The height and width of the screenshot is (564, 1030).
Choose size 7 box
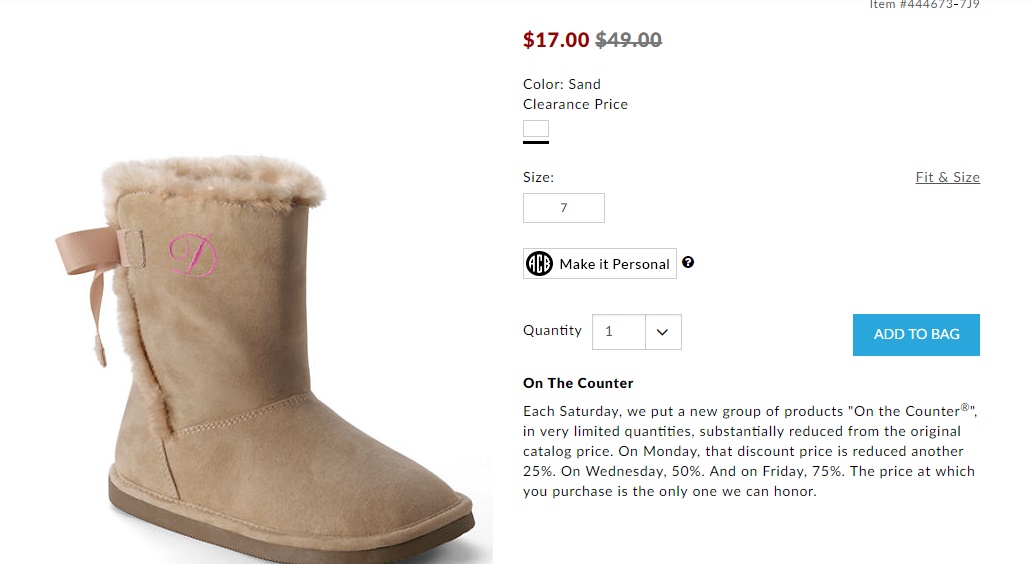click(564, 208)
